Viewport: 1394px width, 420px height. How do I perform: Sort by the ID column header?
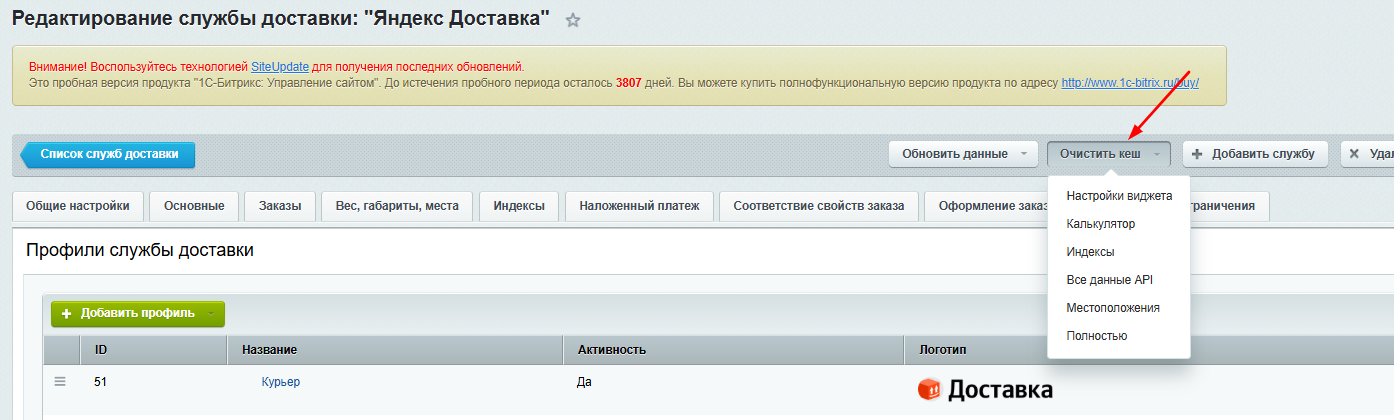(154, 350)
